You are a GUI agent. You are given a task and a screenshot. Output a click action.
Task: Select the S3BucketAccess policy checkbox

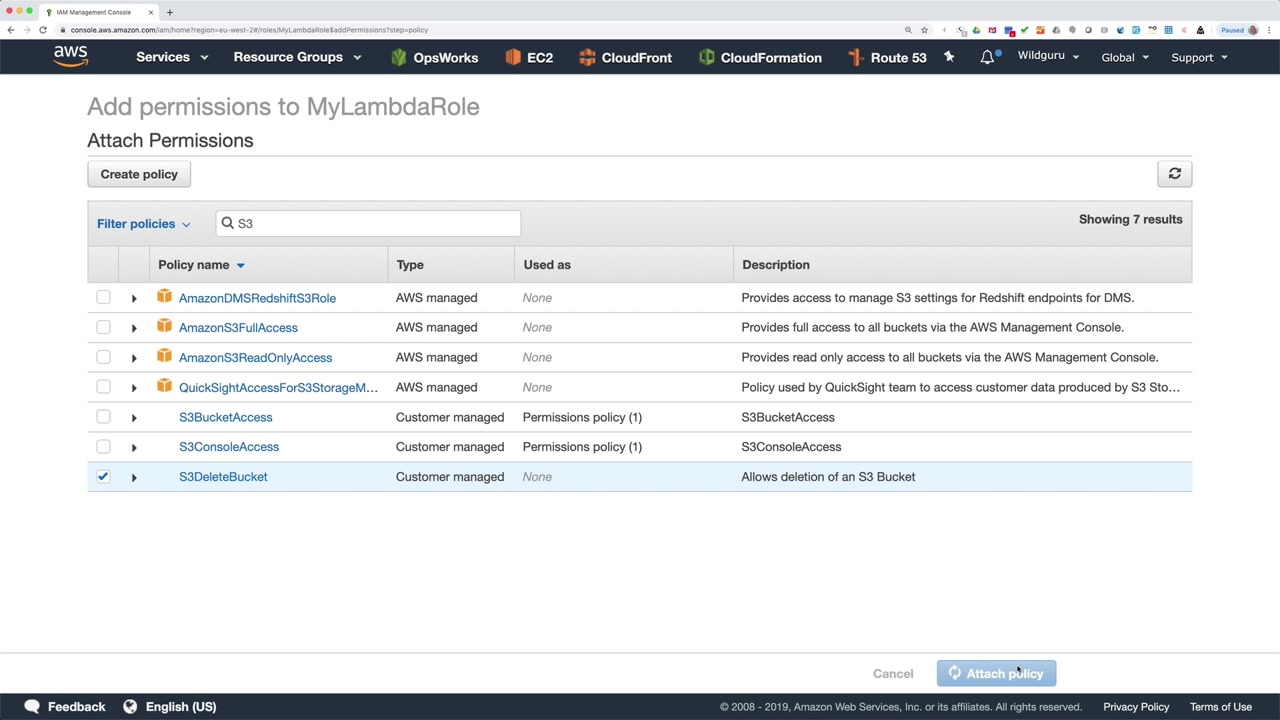[x=103, y=417]
